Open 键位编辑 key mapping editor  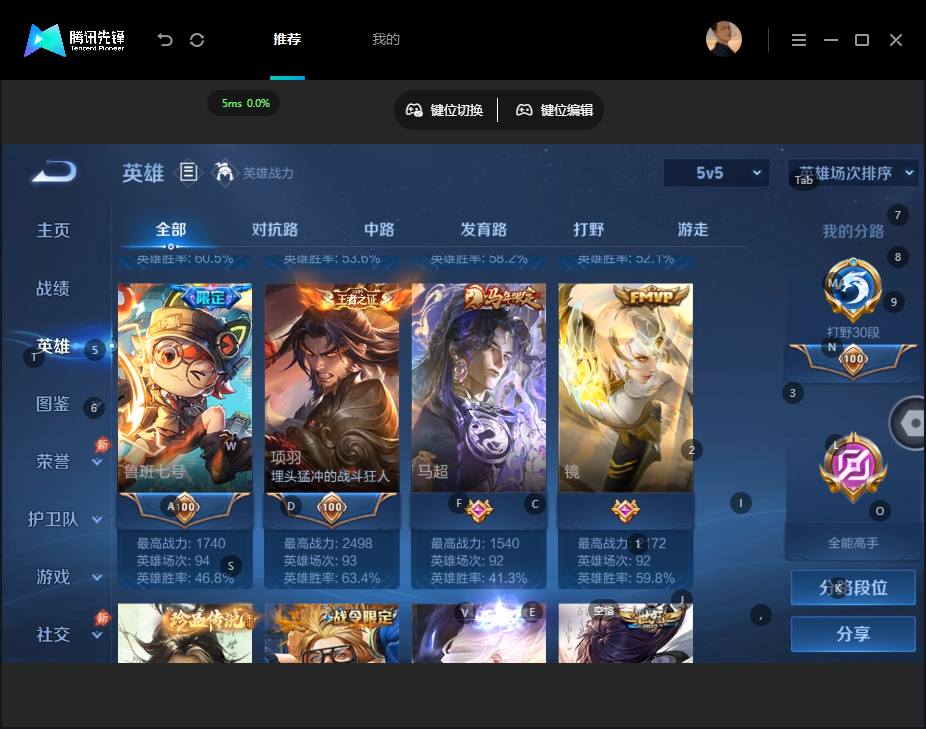[x=555, y=110]
